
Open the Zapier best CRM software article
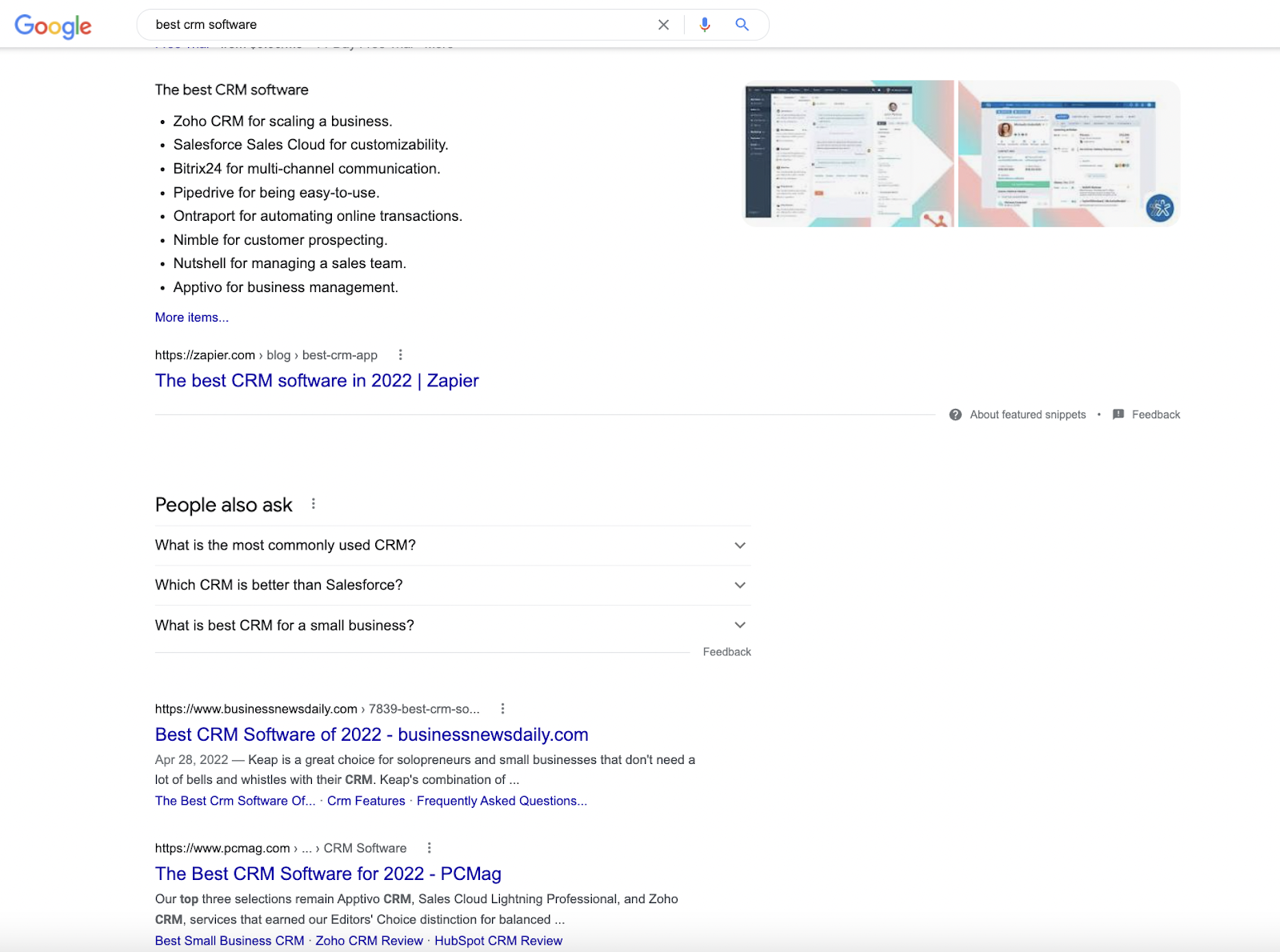click(x=316, y=381)
